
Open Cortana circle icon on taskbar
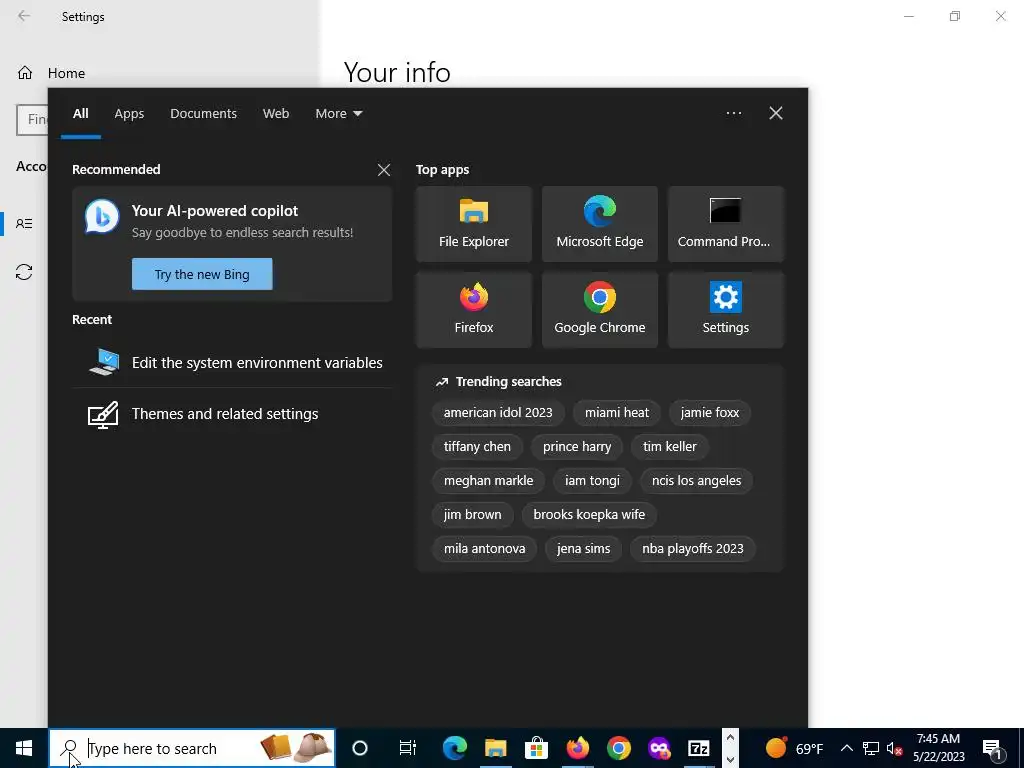[360, 748]
